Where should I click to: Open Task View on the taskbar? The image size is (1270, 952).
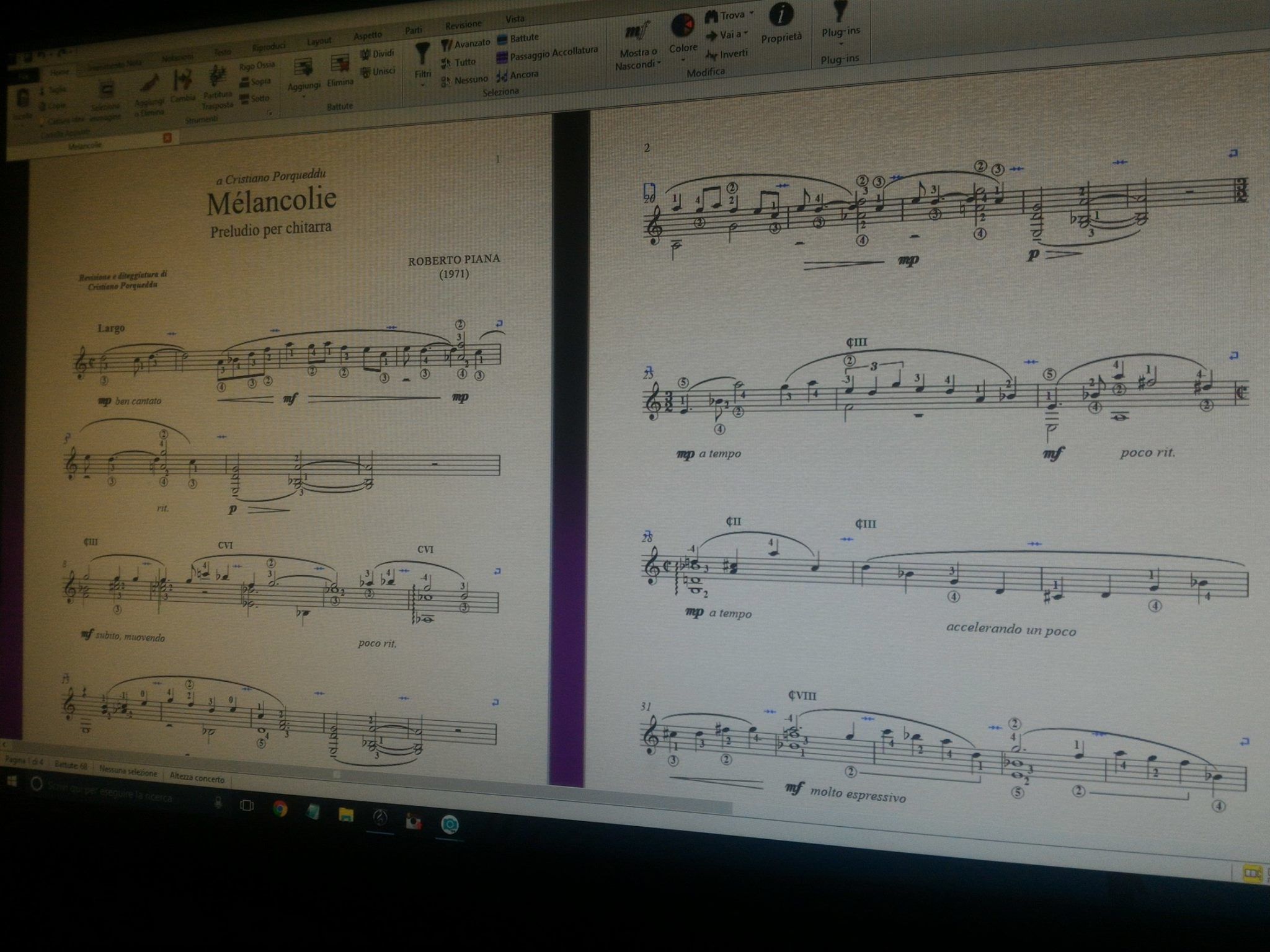(246, 805)
